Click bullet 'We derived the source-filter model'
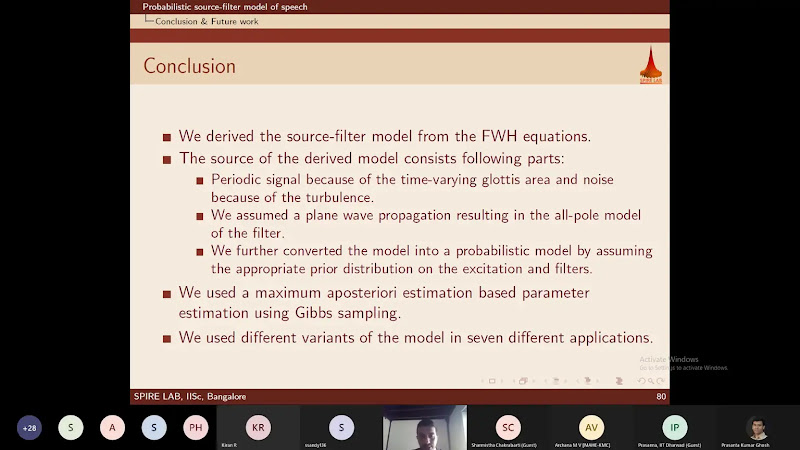Image resolution: width=800 pixels, height=450 pixels. pyautogui.click(x=385, y=136)
